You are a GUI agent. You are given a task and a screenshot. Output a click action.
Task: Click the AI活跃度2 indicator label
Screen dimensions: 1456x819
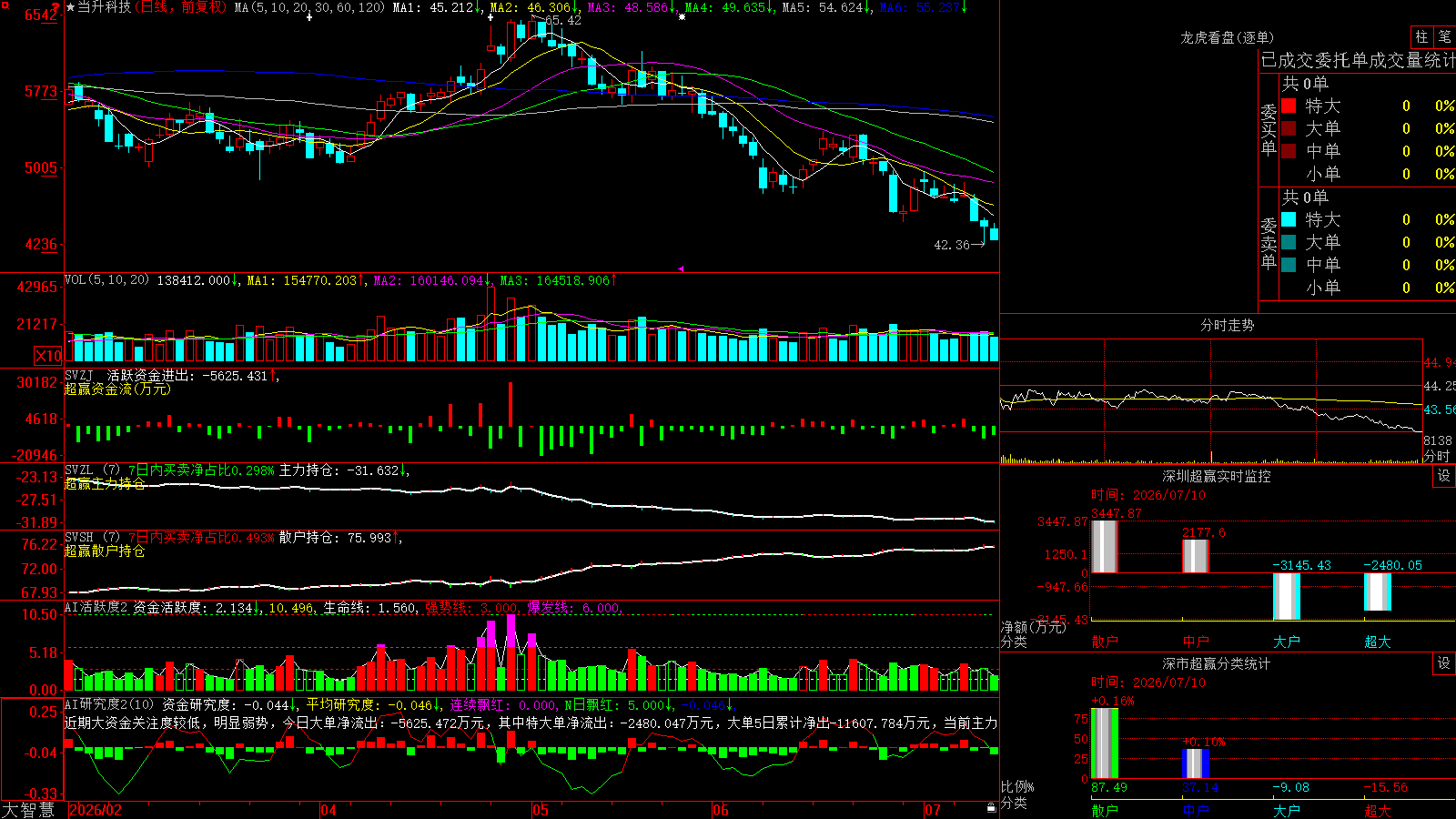click(96, 608)
